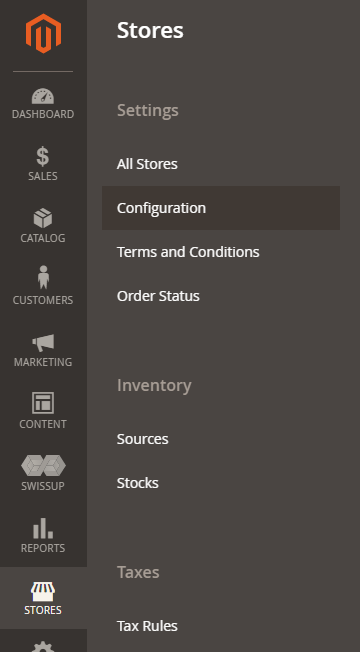This screenshot has width=360, height=652.
Task: Open the System gear icon
Action: pyautogui.click(x=43, y=647)
